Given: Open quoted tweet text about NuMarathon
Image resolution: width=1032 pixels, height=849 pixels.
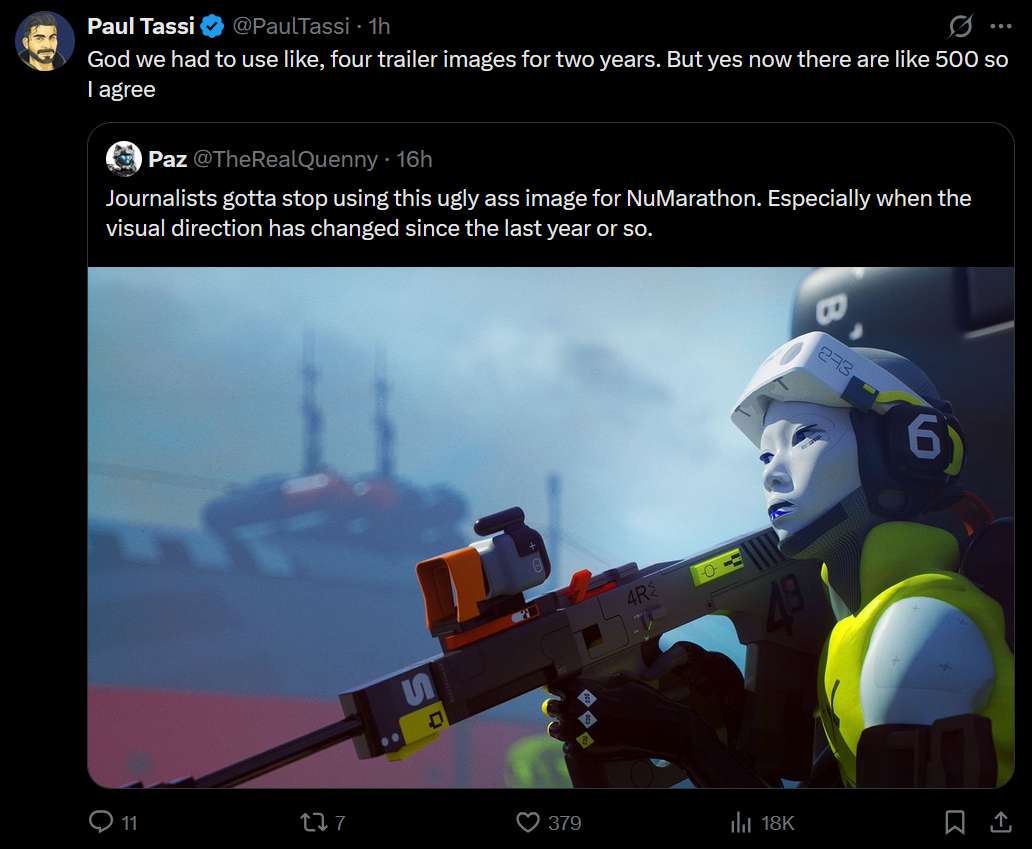Looking at the screenshot, I should pyautogui.click(x=538, y=213).
